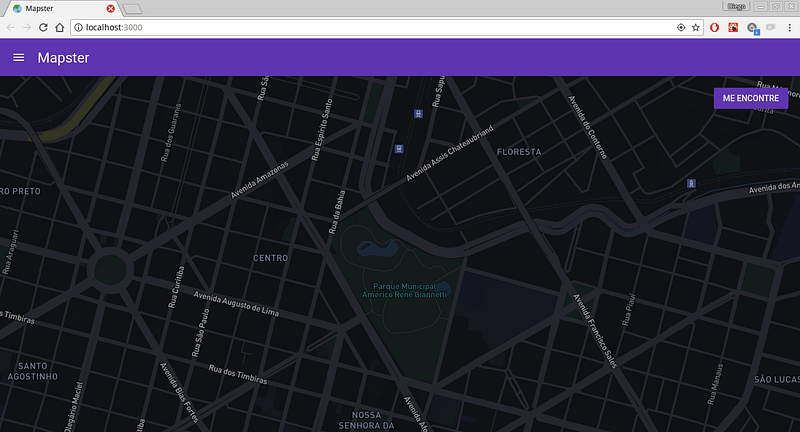The height and width of the screenshot is (432, 800).
Task: Click the park lake on the map
Action: pyautogui.click(x=378, y=248)
